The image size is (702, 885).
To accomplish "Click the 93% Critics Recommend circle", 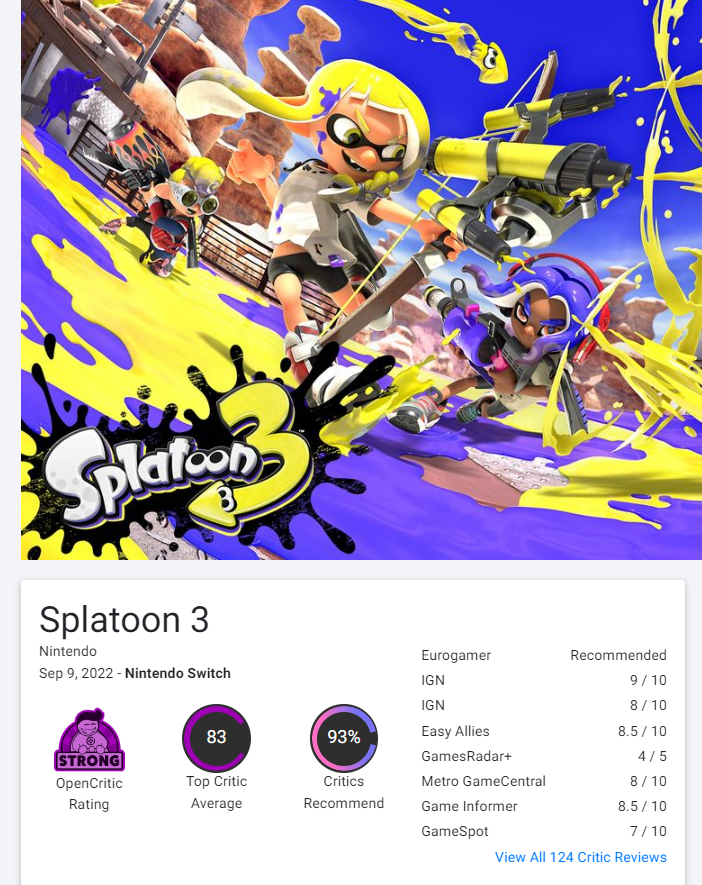I will pyautogui.click(x=344, y=737).
